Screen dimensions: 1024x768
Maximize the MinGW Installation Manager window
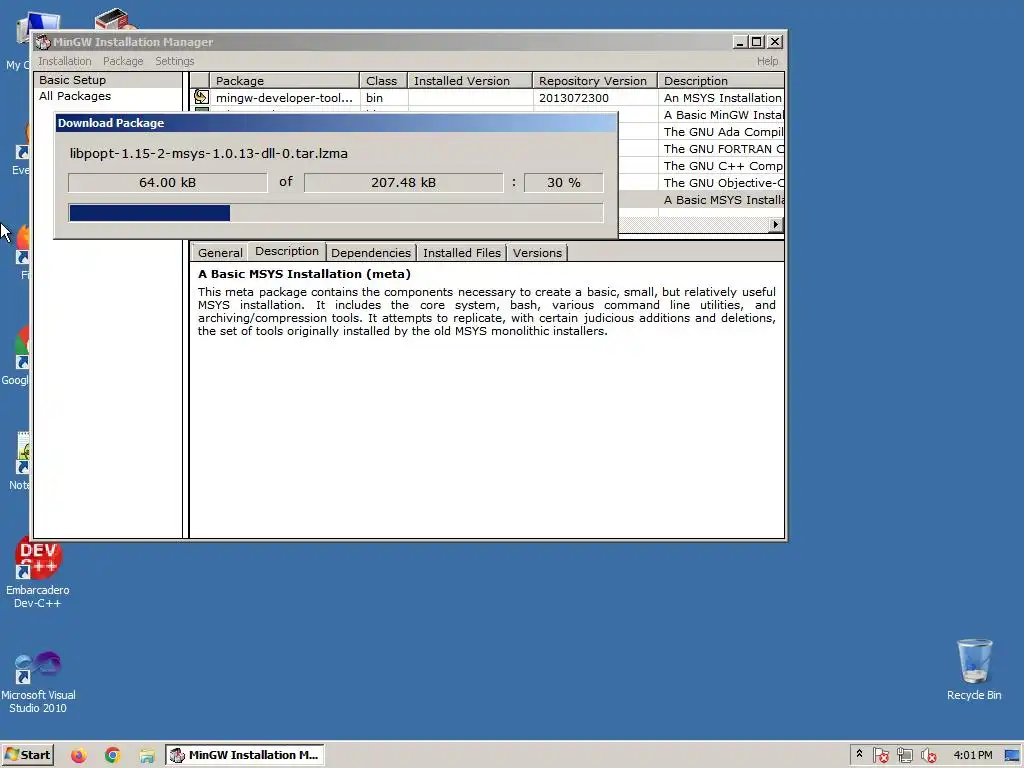pos(756,42)
